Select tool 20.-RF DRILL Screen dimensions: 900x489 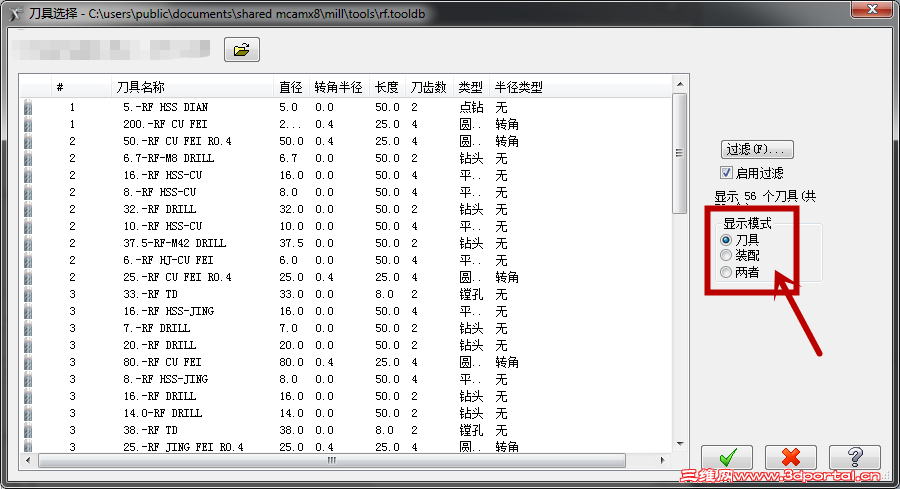coord(160,346)
